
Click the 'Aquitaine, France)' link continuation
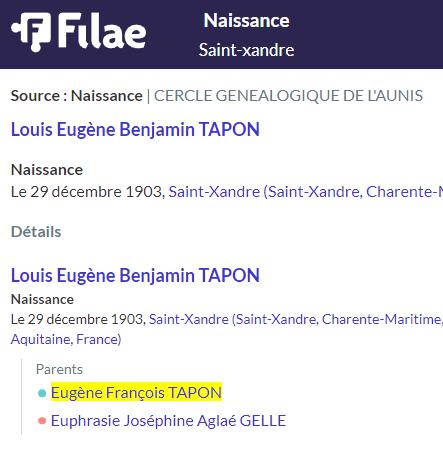tap(66, 339)
